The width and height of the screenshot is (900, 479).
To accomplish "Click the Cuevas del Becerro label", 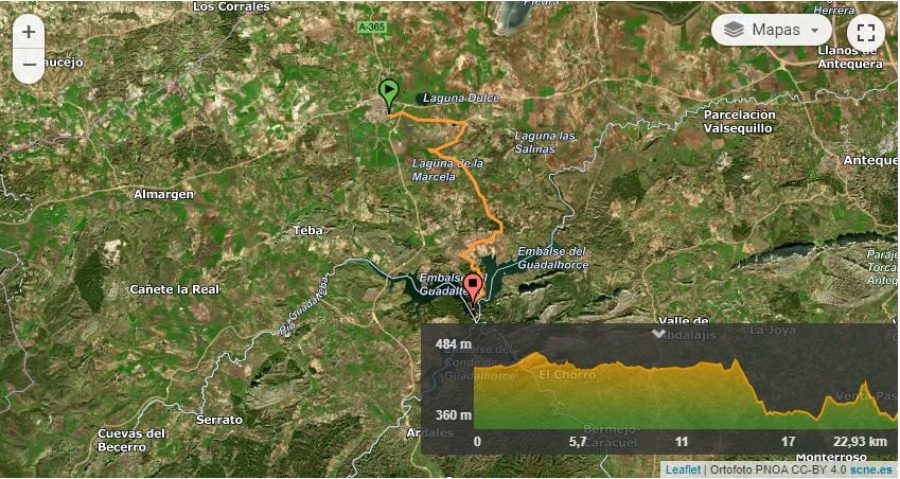I will pos(131,440).
